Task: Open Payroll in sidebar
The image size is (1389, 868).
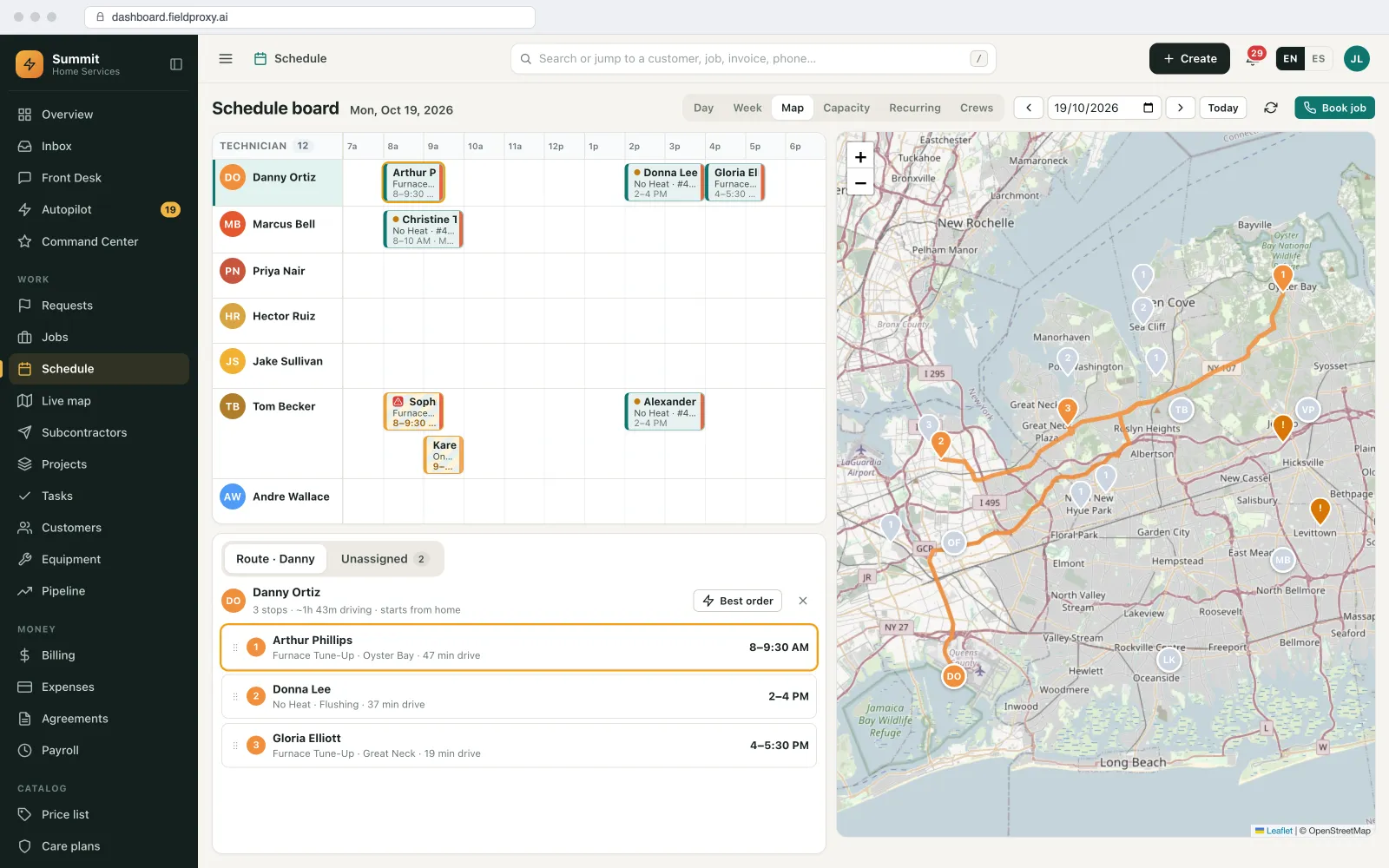Action: click(x=98, y=750)
